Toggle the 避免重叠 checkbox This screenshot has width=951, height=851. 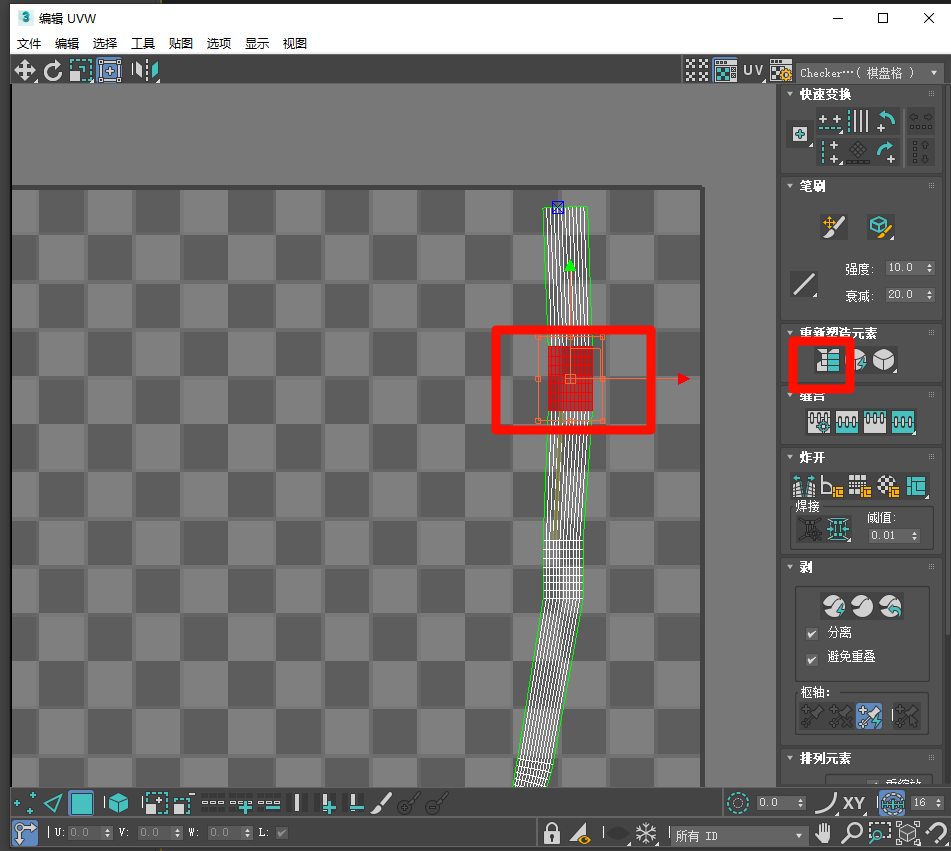point(812,657)
